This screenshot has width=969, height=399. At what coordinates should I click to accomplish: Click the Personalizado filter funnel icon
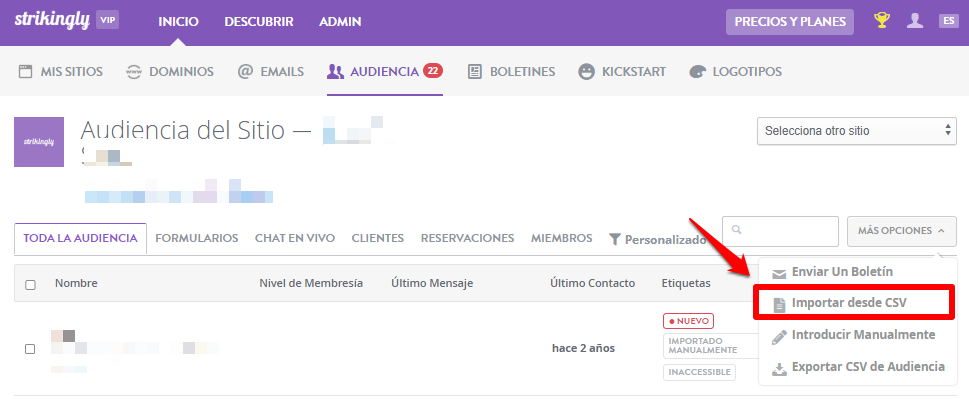coord(614,239)
